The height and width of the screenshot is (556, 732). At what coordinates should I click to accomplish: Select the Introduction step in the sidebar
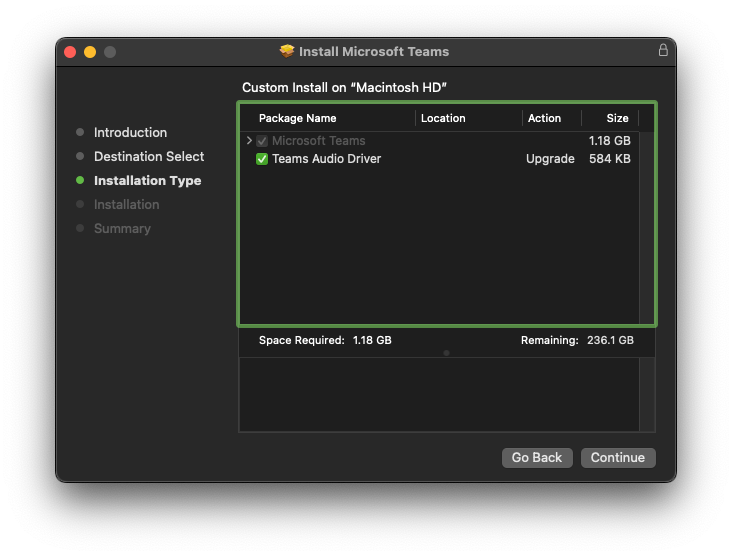click(130, 133)
